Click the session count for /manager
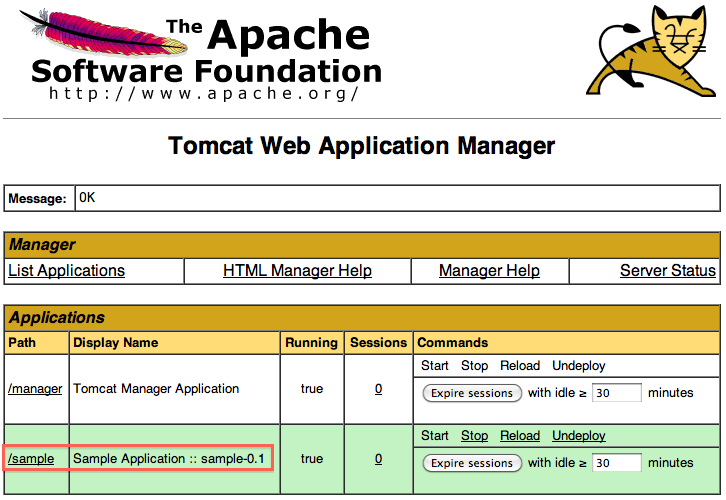Viewport: 726px width, 500px height. pos(378,389)
